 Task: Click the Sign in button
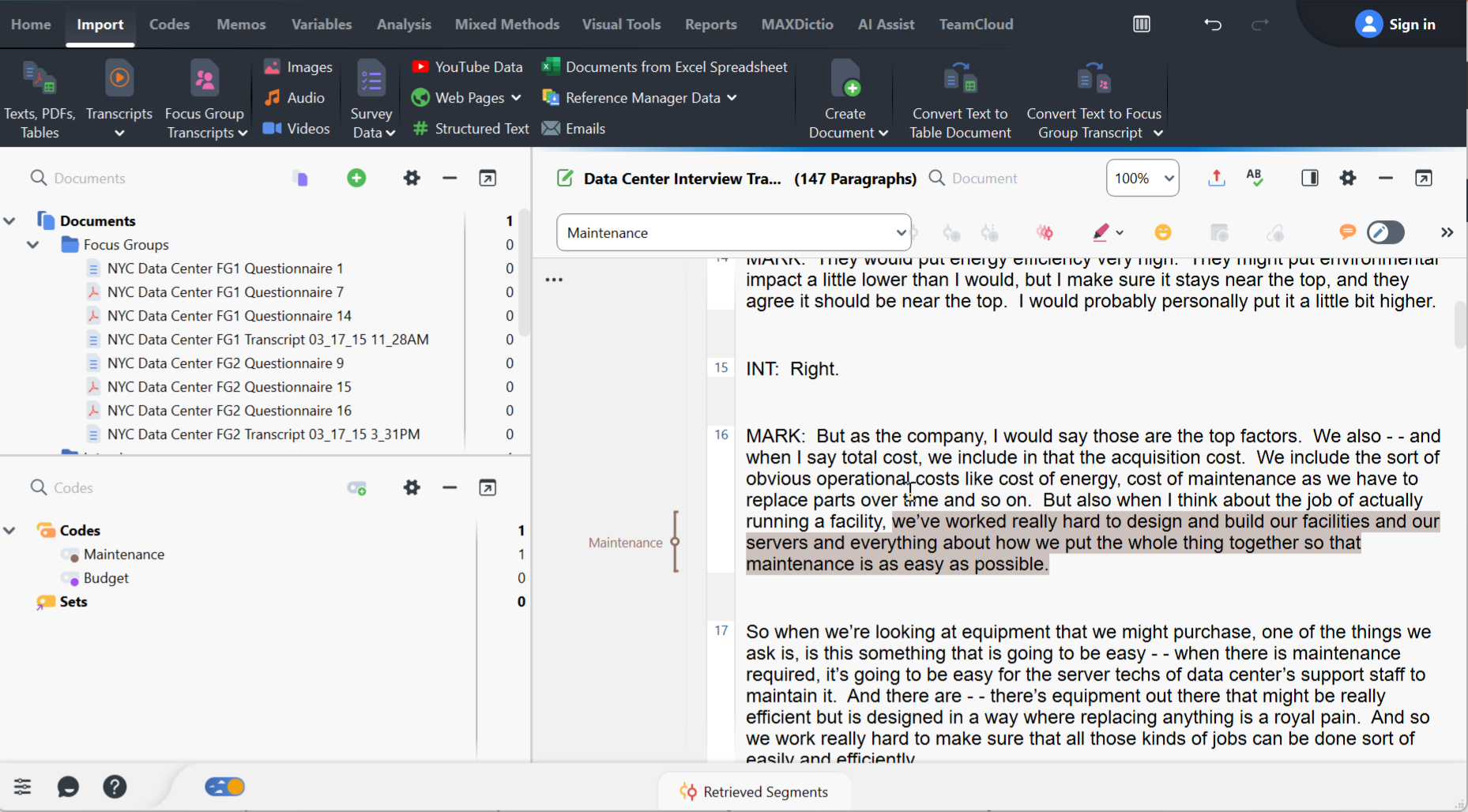point(1395,24)
